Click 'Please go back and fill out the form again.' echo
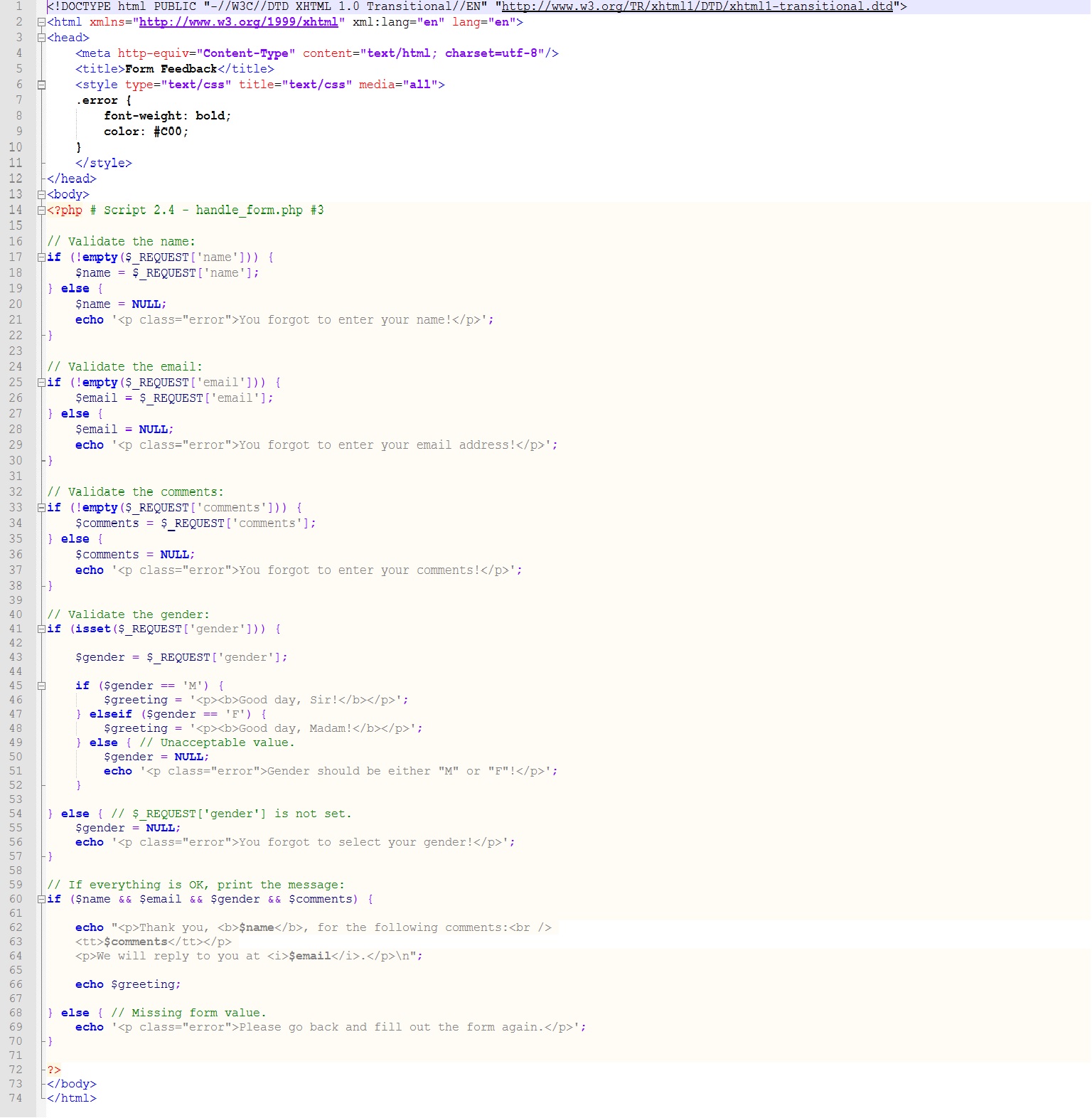The image size is (1092, 1118). coord(331,1027)
